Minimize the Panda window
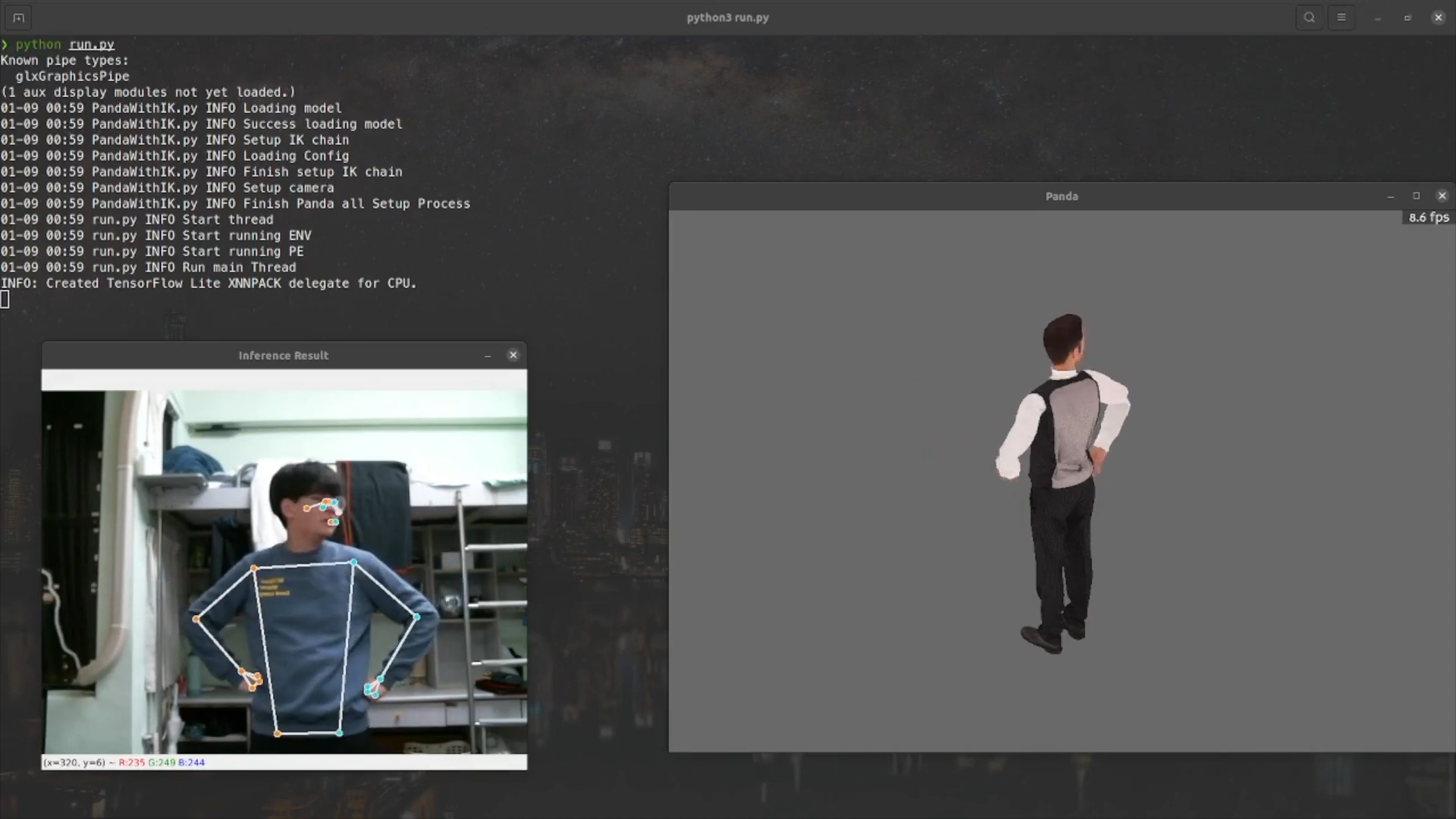Screen dimensions: 1456x819 pyautogui.click(x=1390, y=196)
